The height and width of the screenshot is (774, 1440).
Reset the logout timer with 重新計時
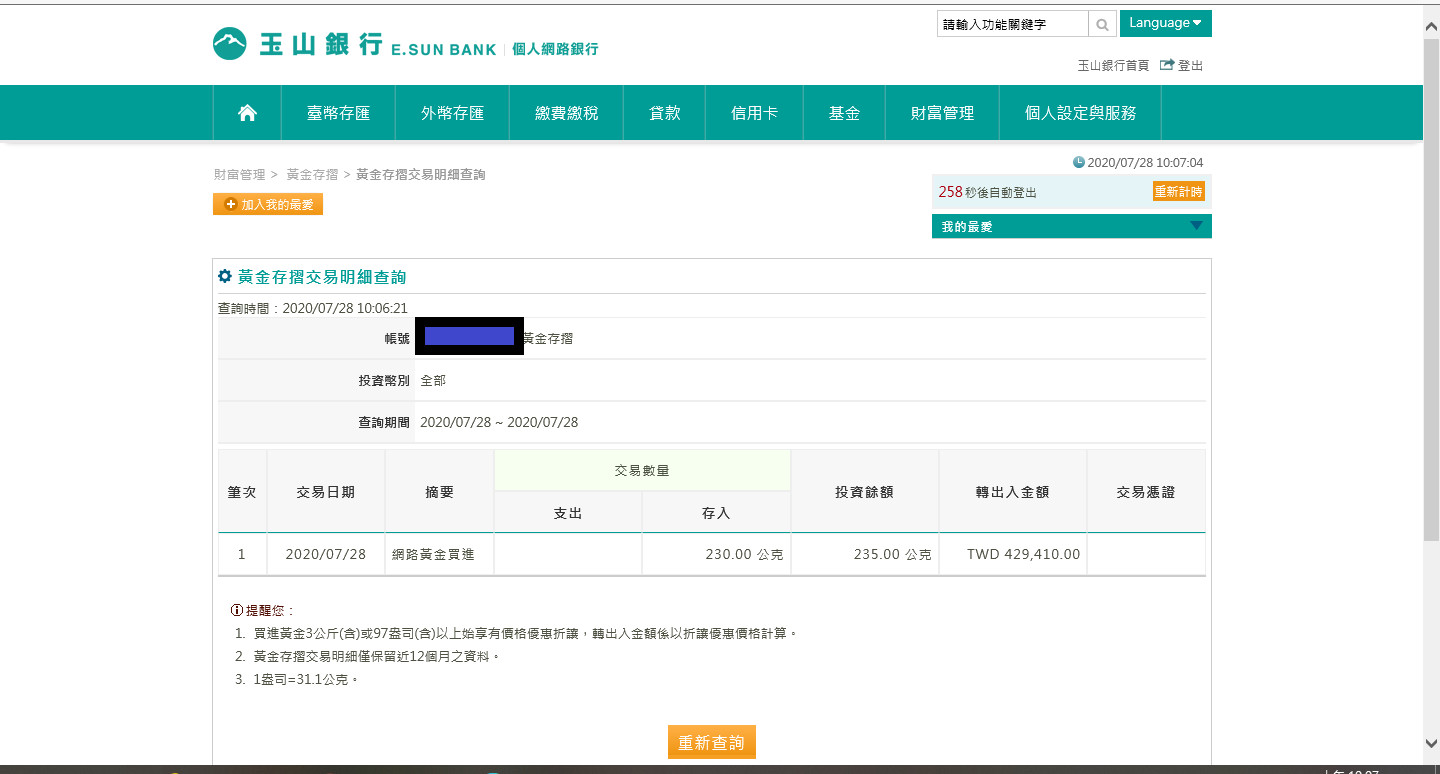[1178, 191]
